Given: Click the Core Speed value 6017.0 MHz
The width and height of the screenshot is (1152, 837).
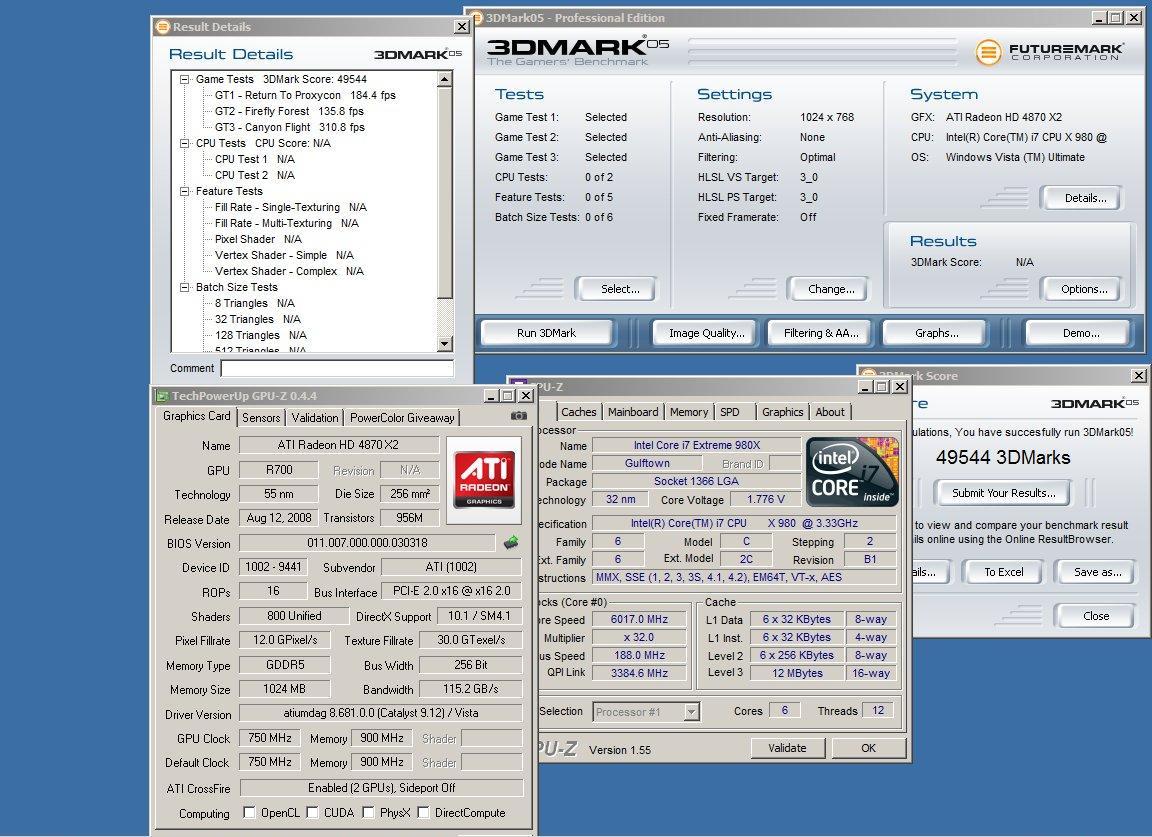Looking at the screenshot, I should (639, 619).
